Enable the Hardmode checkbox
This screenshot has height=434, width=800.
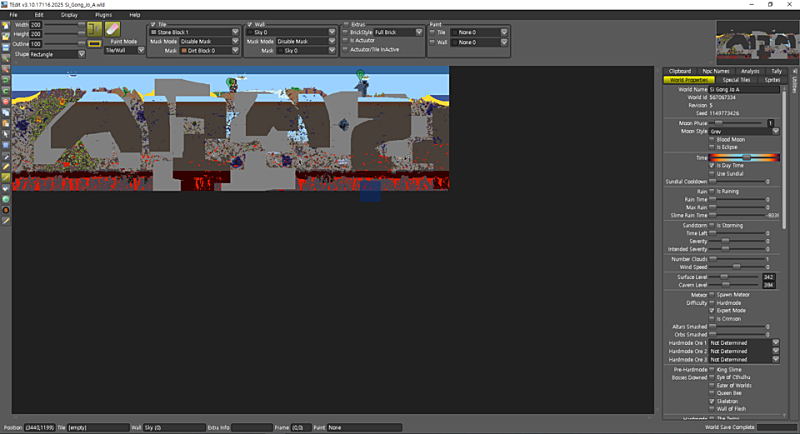tap(712, 303)
